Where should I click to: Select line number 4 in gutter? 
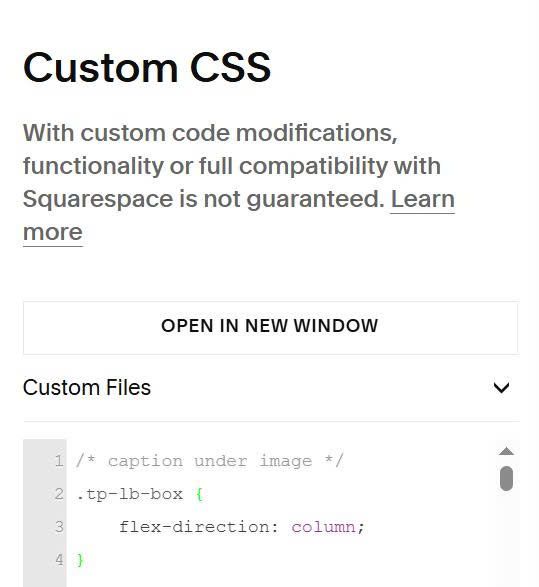coord(59,560)
